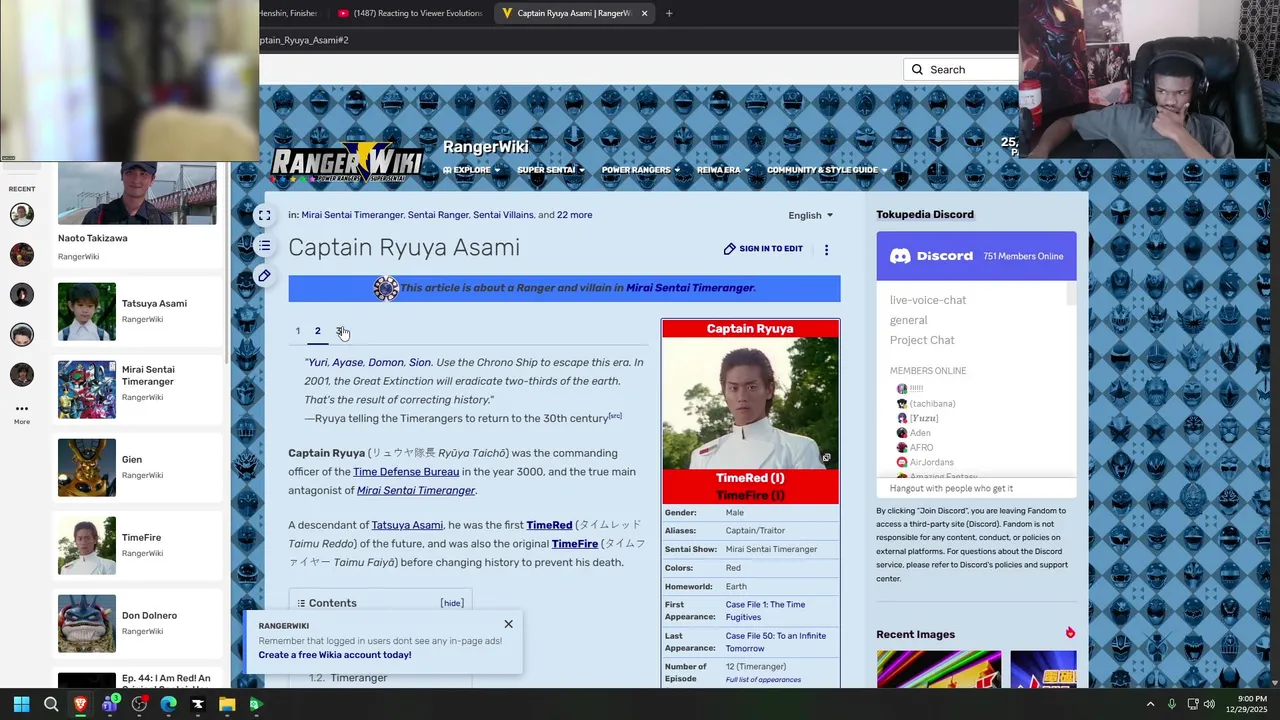Click the RangerWiki logo
Viewport: 1280px width, 720px height.
coord(347,161)
